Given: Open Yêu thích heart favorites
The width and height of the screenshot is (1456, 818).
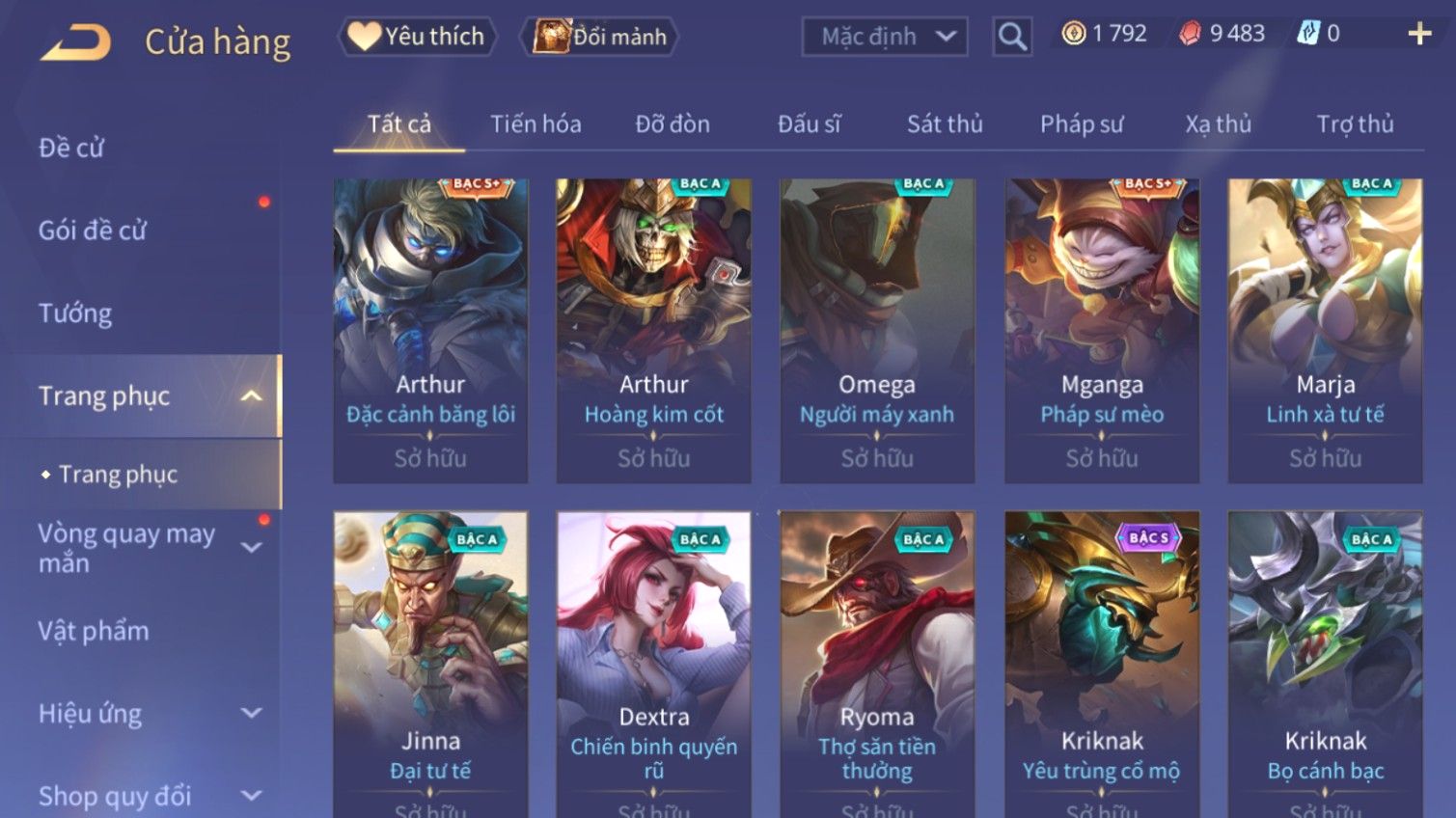Looking at the screenshot, I should [363, 37].
